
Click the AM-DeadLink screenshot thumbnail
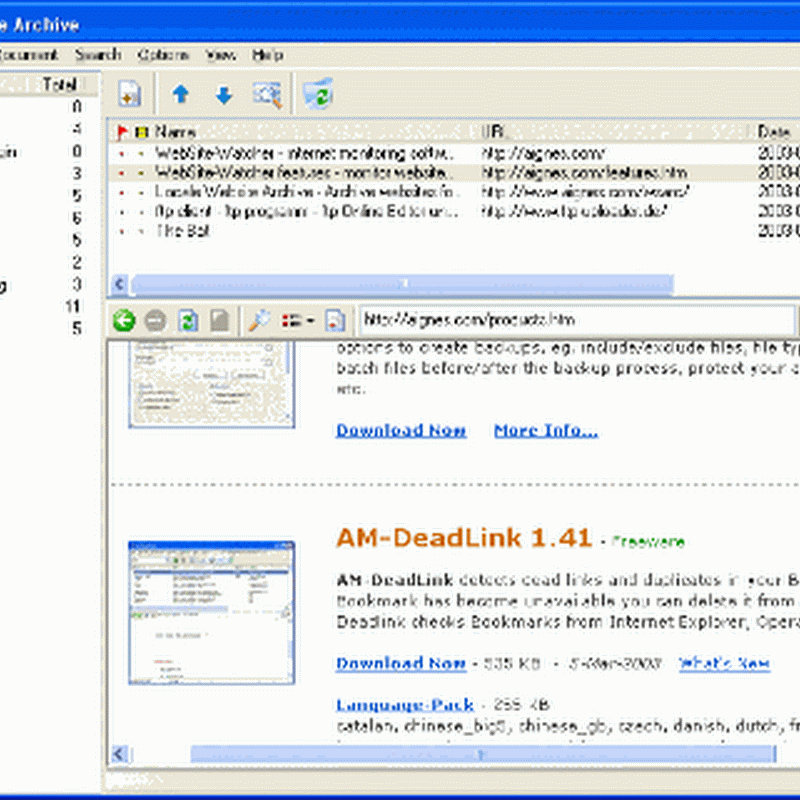click(211, 612)
